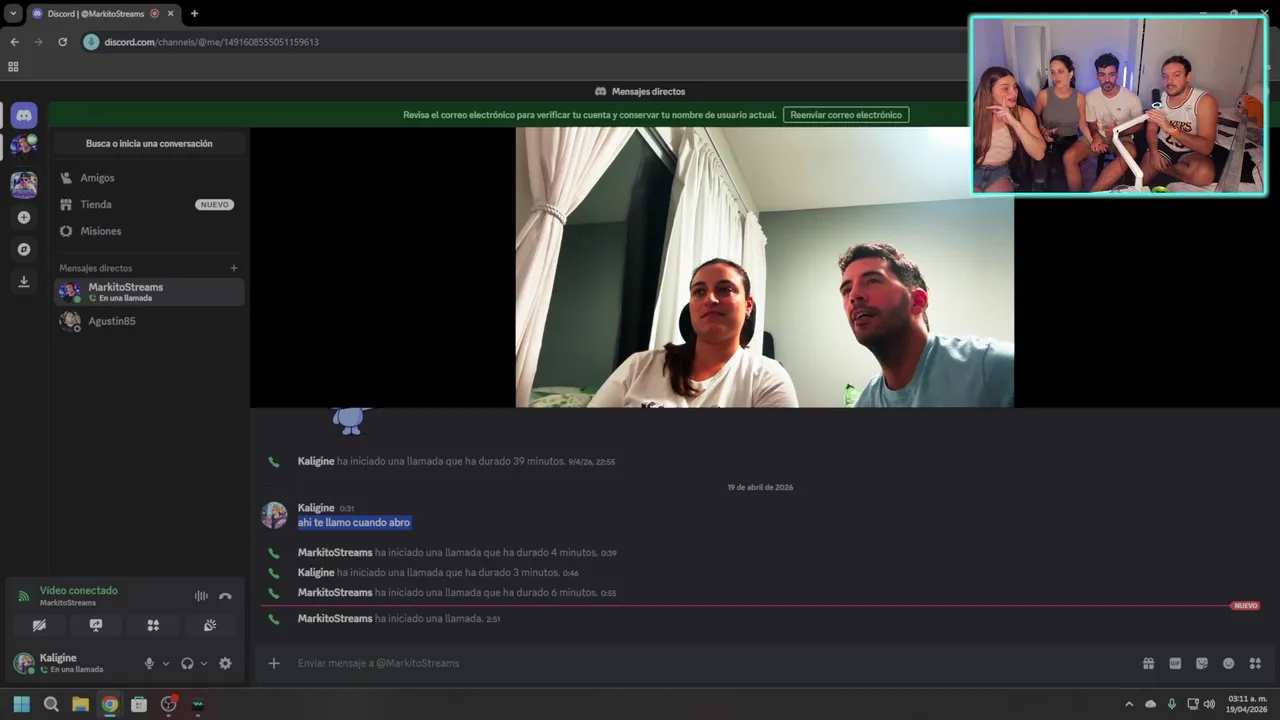1280x720 pixels.
Task: Open the first server avatar in sidebar
Action: [24, 146]
